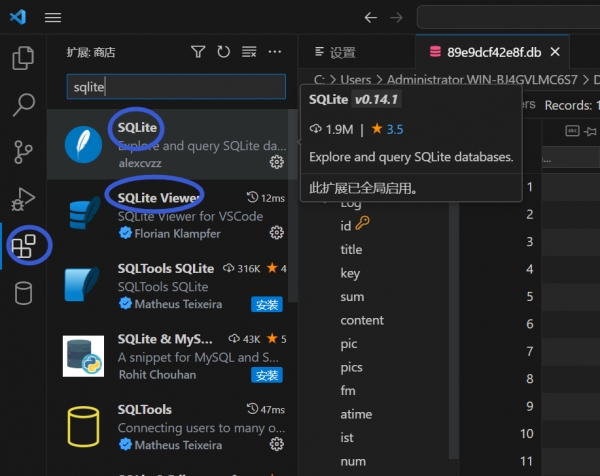
Task: Install the SQLite & MySQL snippet extension
Action: [267, 375]
